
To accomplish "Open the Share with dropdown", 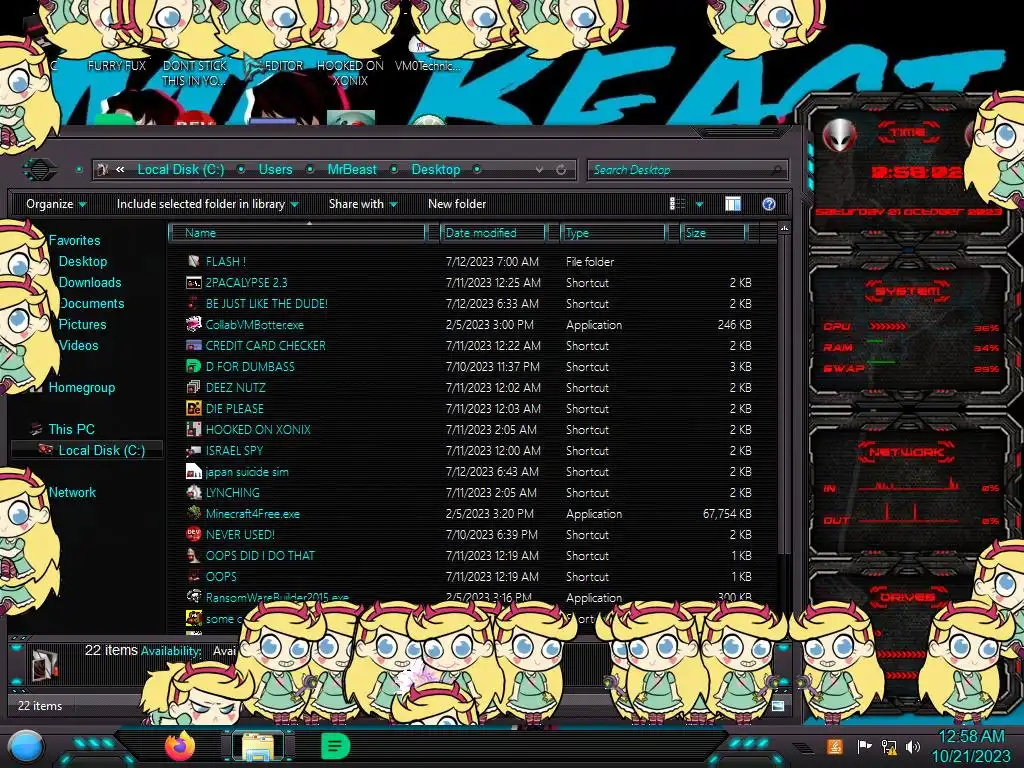I will (x=363, y=204).
